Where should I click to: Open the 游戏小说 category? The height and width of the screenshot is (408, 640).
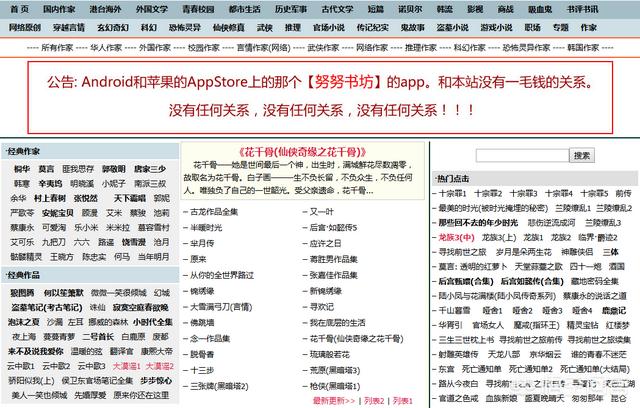point(496,27)
